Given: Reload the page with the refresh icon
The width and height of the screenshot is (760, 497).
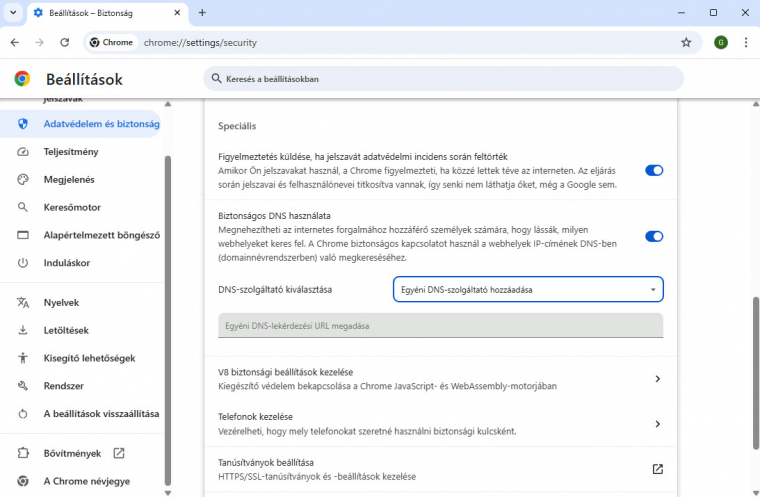Looking at the screenshot, I should pos(64,43).
